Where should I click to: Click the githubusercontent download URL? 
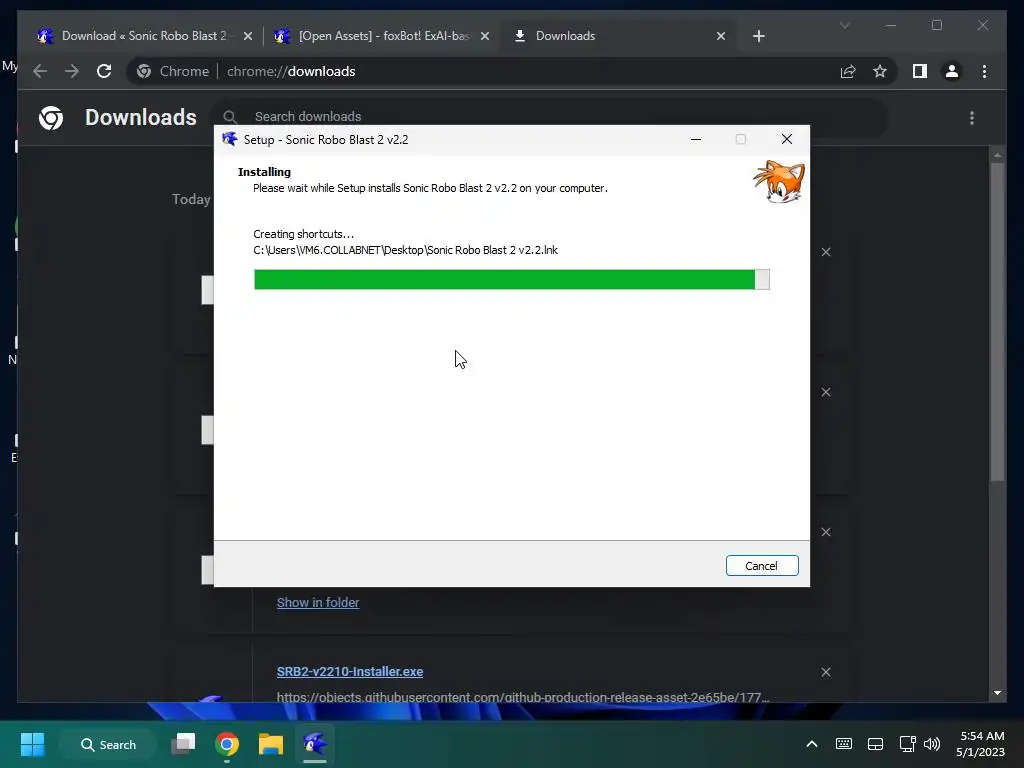522,696
